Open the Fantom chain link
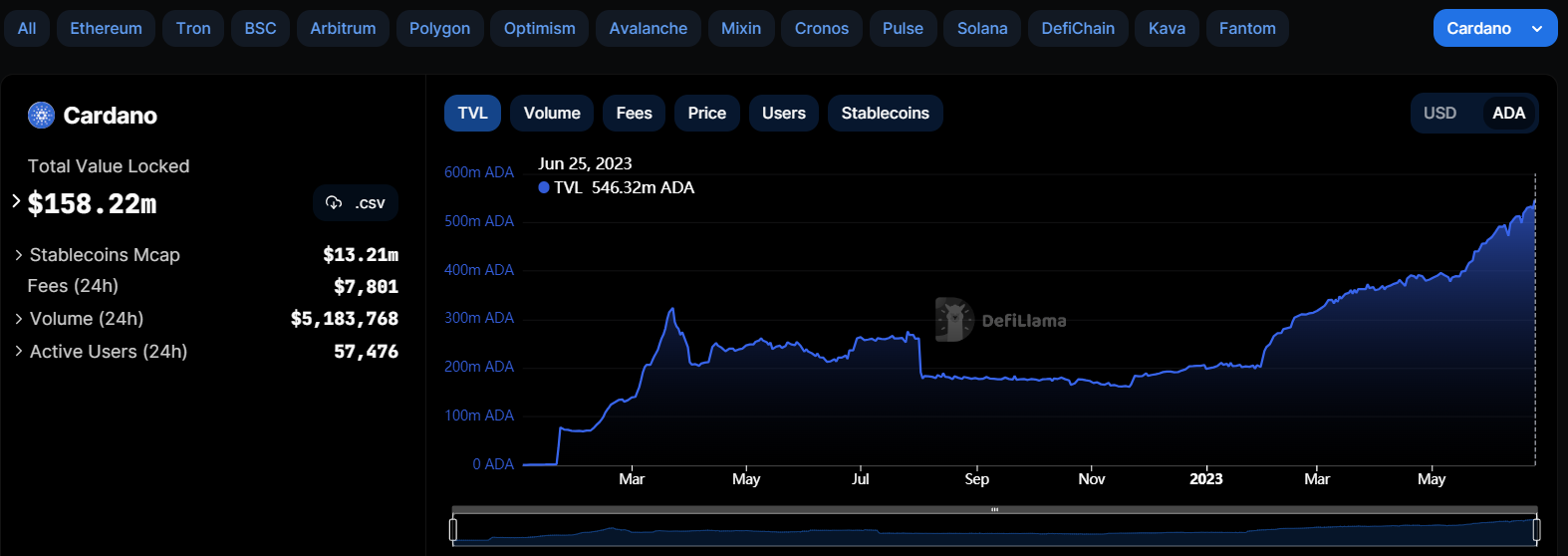 [x=1247, y=28]
